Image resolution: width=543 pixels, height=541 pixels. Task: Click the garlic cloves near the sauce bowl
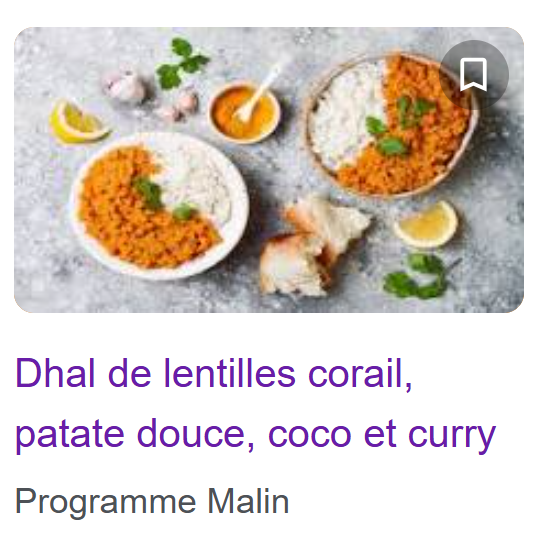[180, 106]
